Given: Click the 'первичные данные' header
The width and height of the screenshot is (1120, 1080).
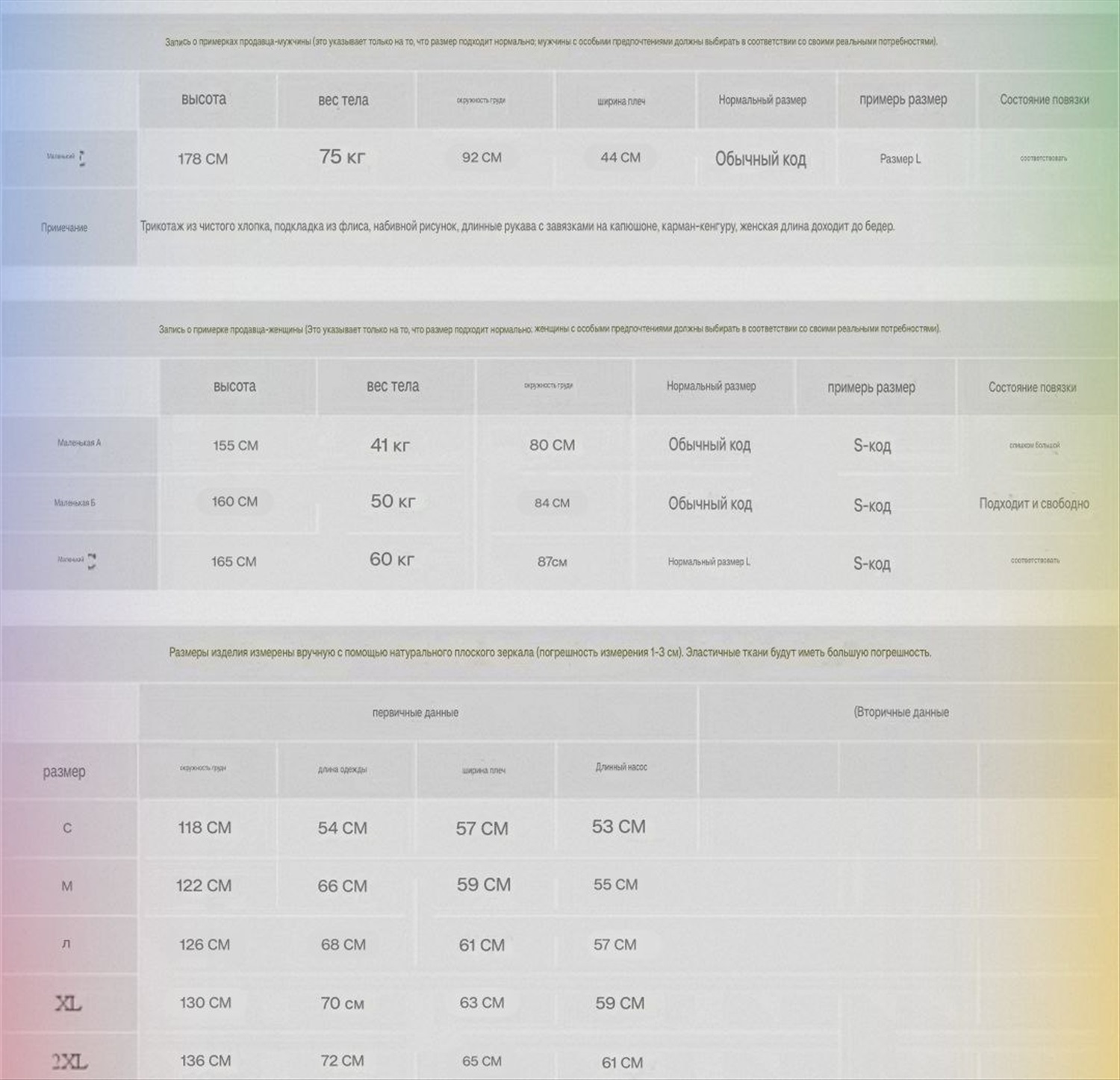Looking at the screenshot, I should (x=415, y=713).
